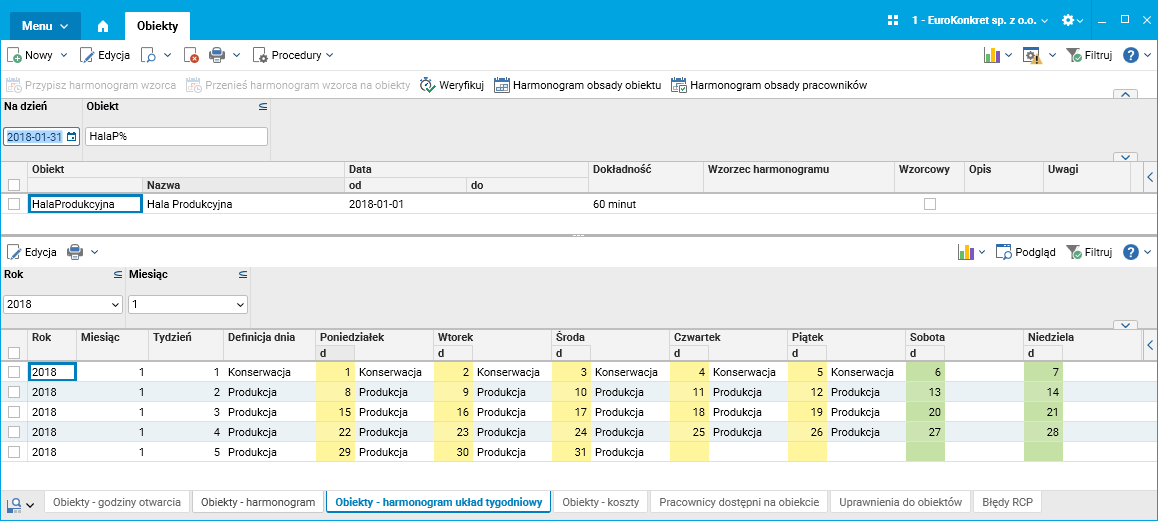Click the blue help icon in top toolbar
This screenshot has height=521, width=1158.
tap(1131, 56)
